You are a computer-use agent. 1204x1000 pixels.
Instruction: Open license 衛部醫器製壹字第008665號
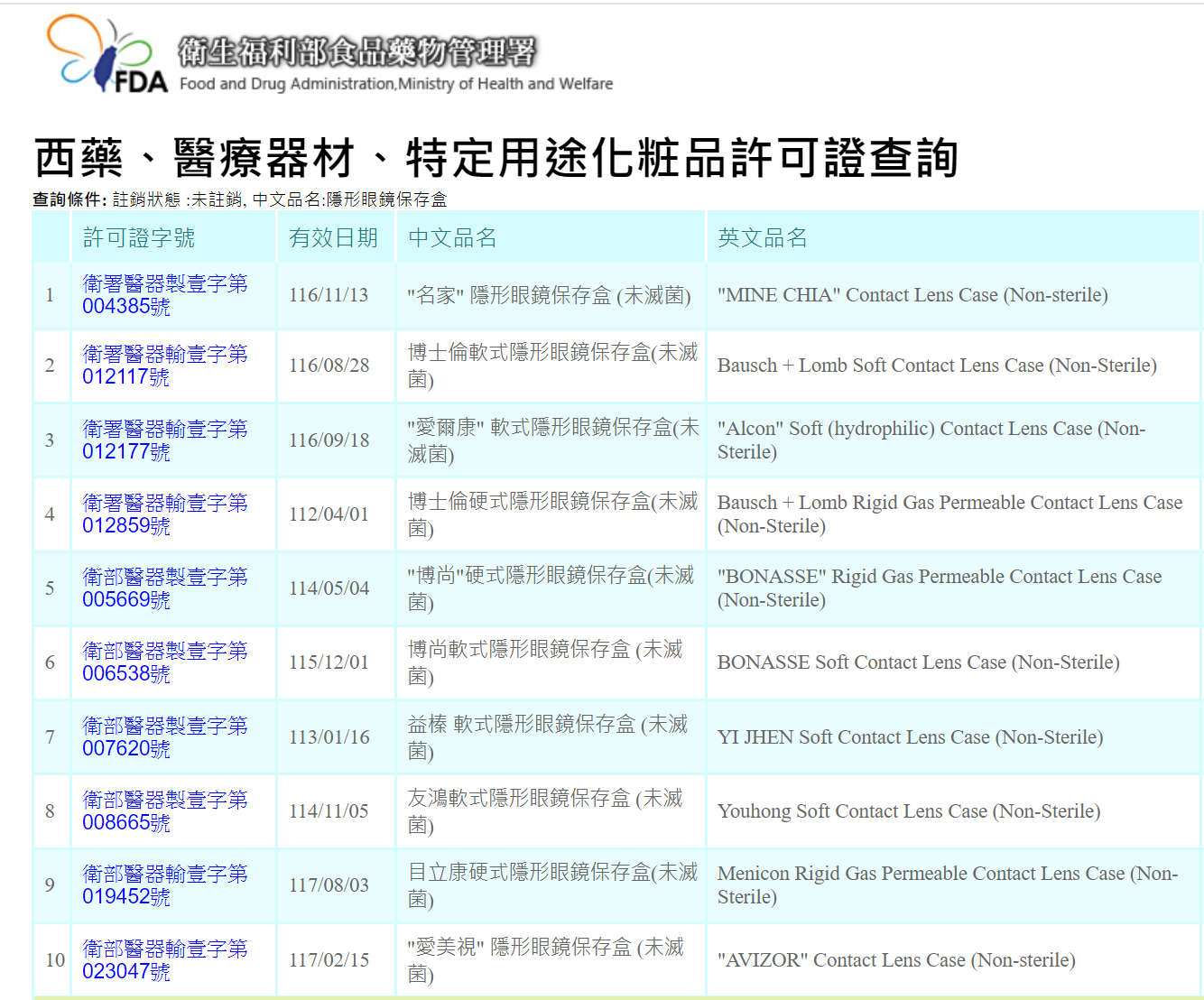tap(165, 811)
